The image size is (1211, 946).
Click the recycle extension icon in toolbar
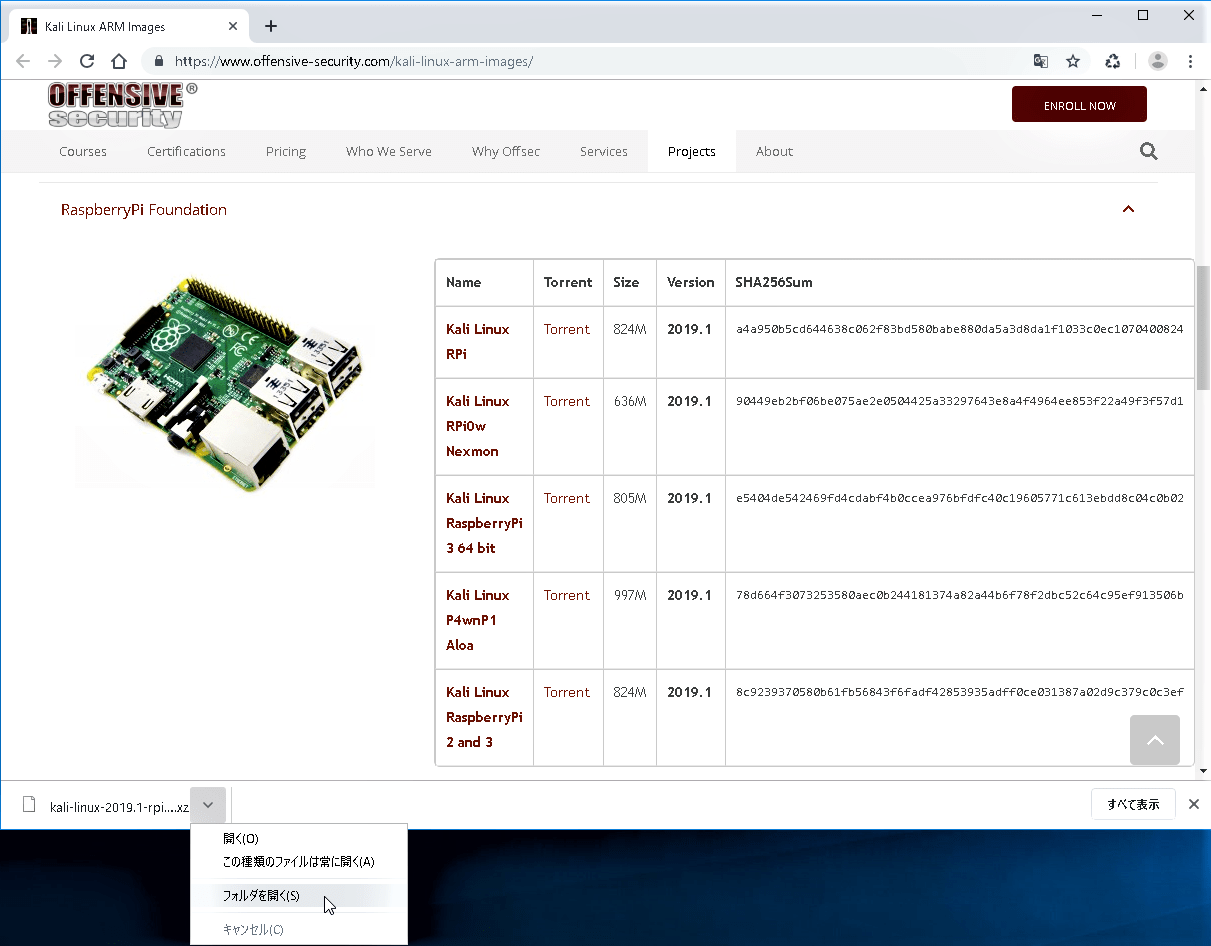1113,61
